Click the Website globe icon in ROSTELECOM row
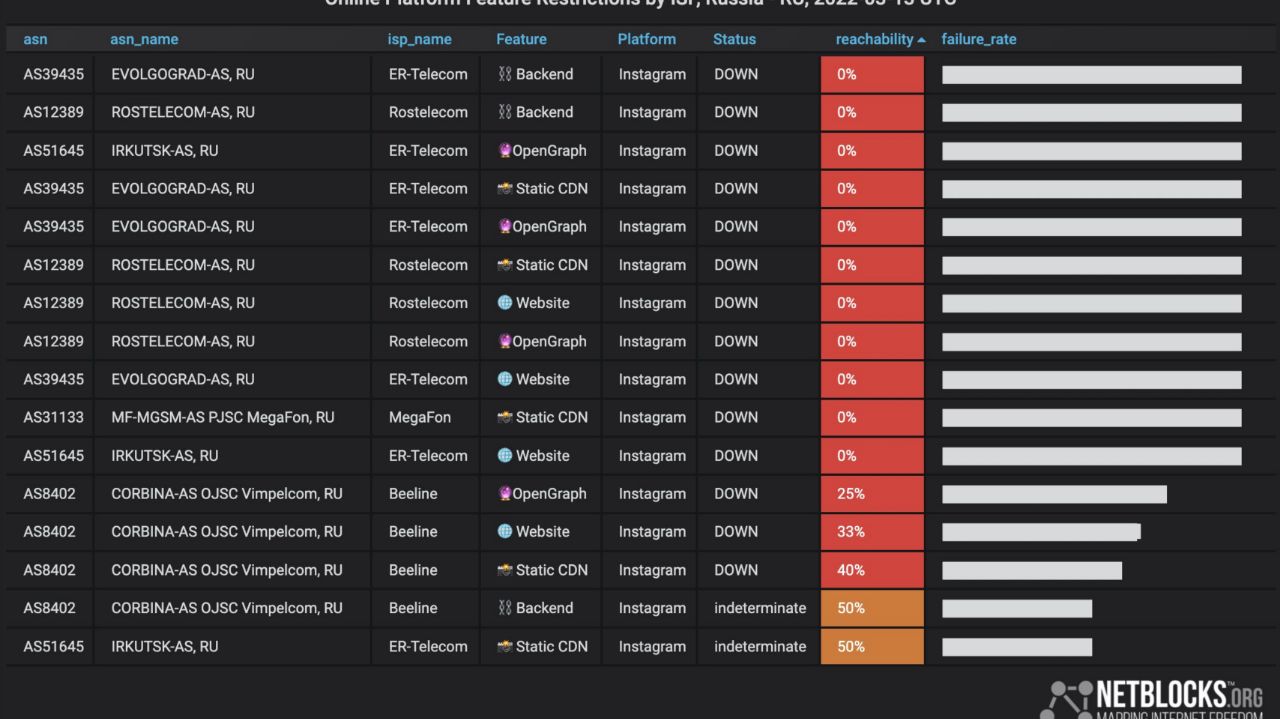Viewport: 1280px width, 719px height. pyautogui.click(x=504, y=303)
